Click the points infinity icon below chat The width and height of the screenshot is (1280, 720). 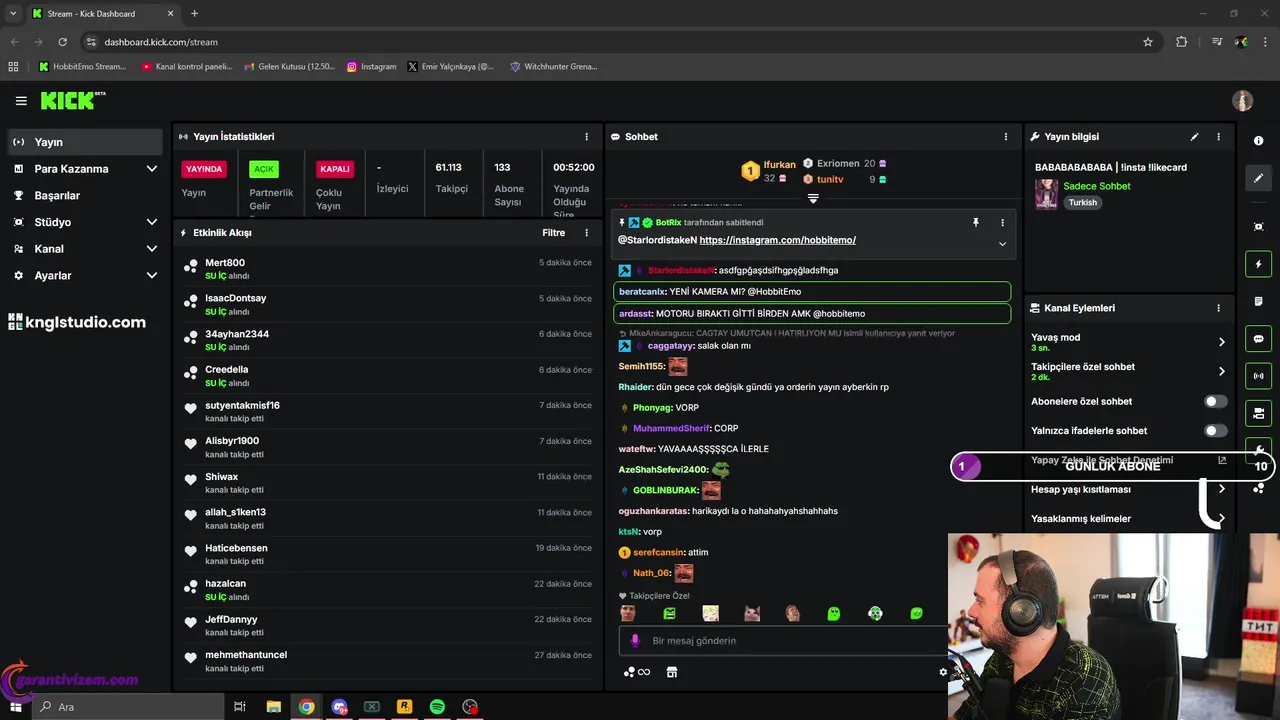637,672
